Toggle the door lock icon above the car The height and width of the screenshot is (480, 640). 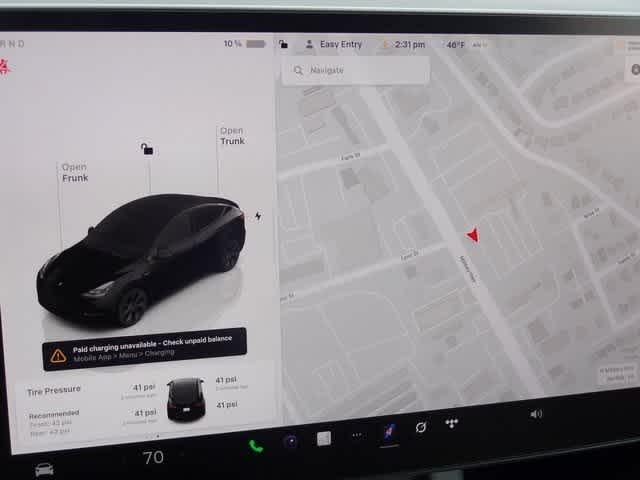(x=147, y=149)
